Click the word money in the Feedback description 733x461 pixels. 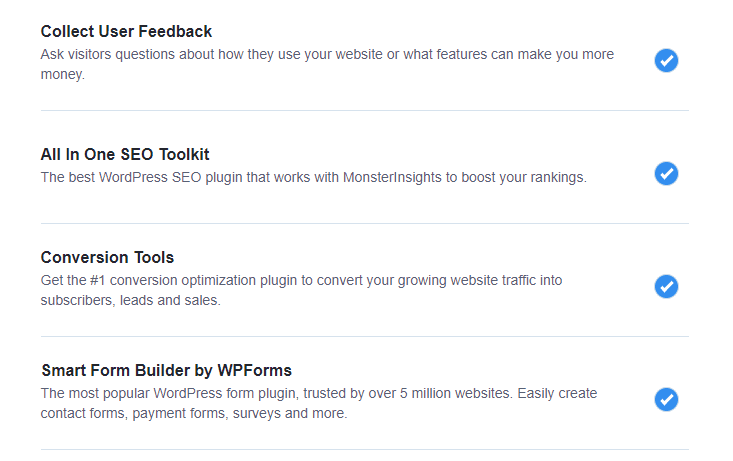click(63, 74)
